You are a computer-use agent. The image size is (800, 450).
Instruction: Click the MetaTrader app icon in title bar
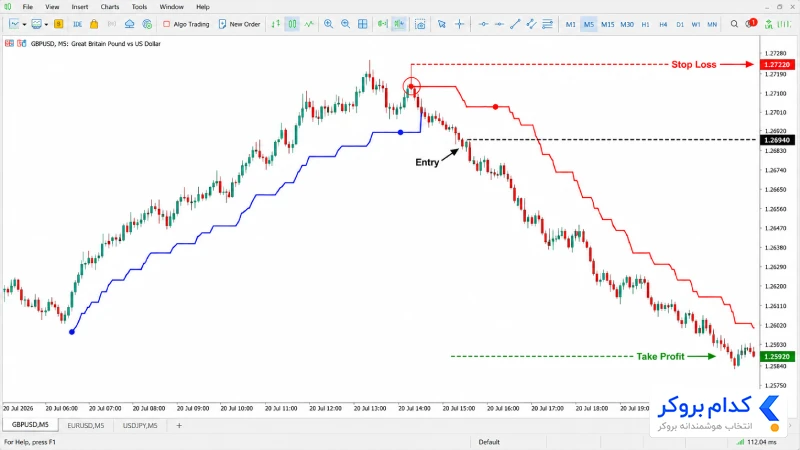click(8, 7)
